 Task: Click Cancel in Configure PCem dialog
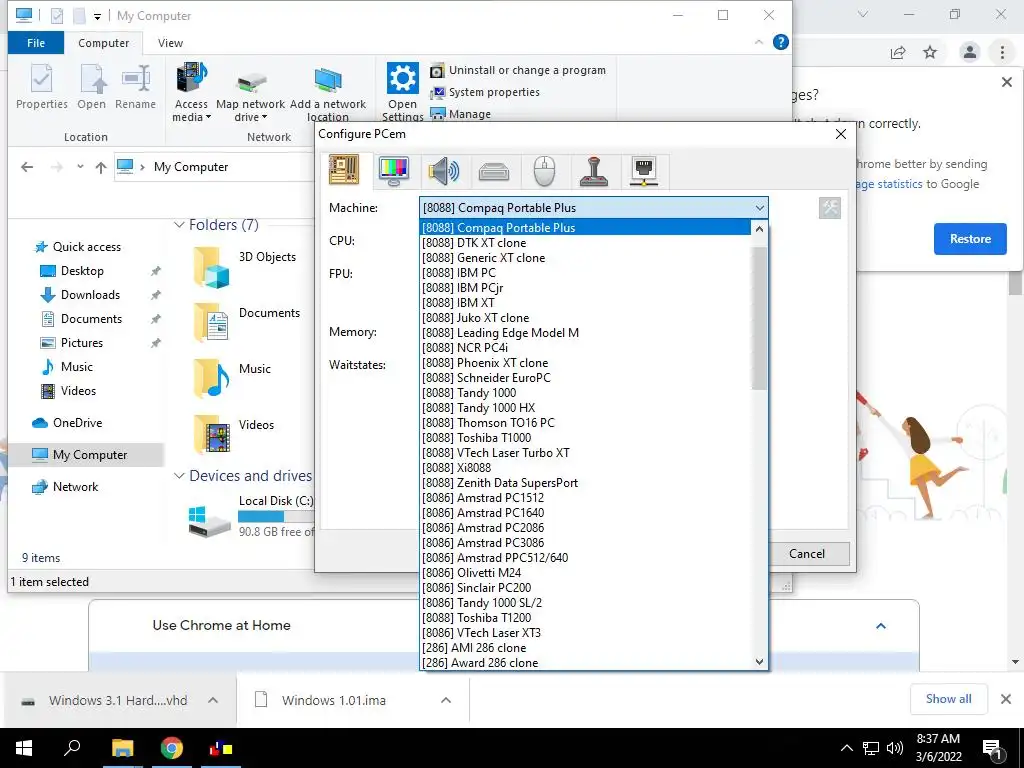pyautogui.click(x=807, y=554)
